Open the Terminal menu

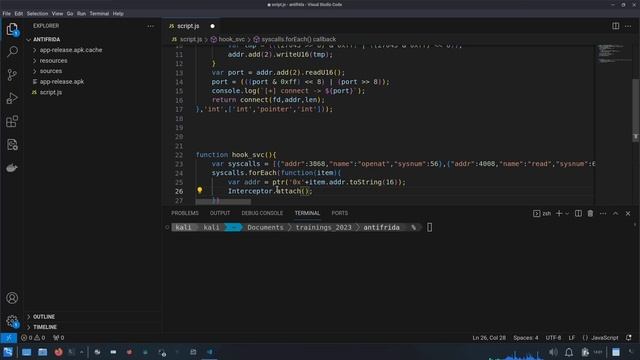pyautogui.click(x=99, y=13)
